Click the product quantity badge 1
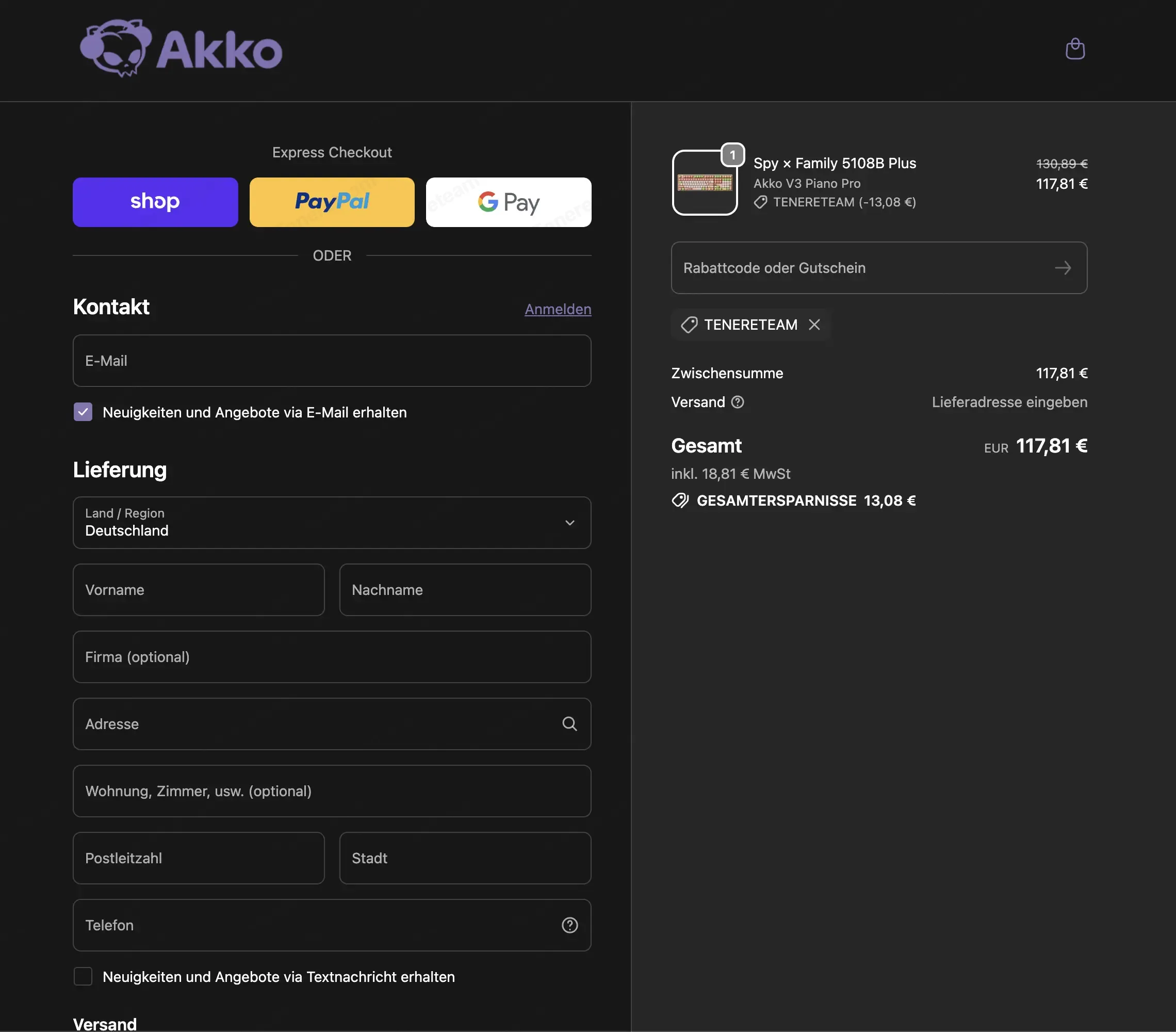Screen dimensions: 1176x1032 coord(732,155)
